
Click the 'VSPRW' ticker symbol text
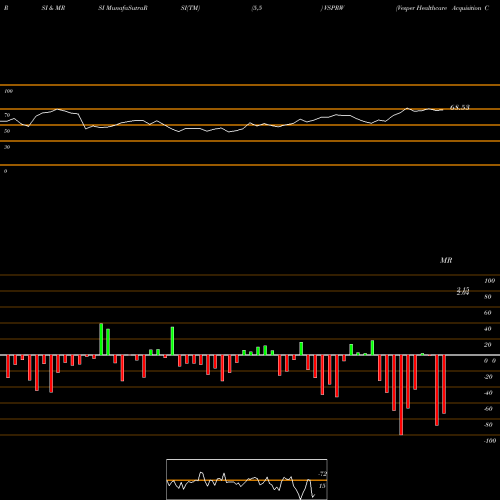333,8
